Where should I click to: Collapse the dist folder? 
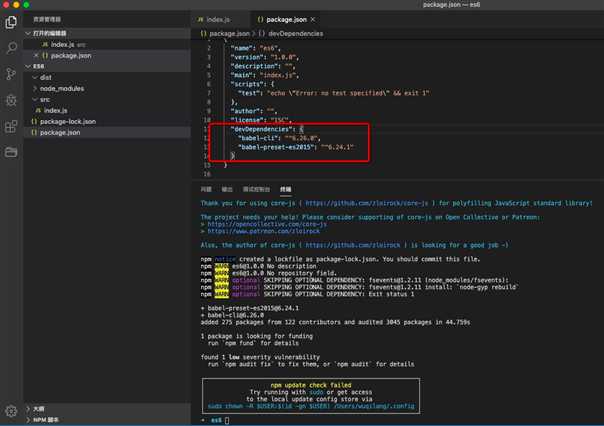tap(107, 77)
